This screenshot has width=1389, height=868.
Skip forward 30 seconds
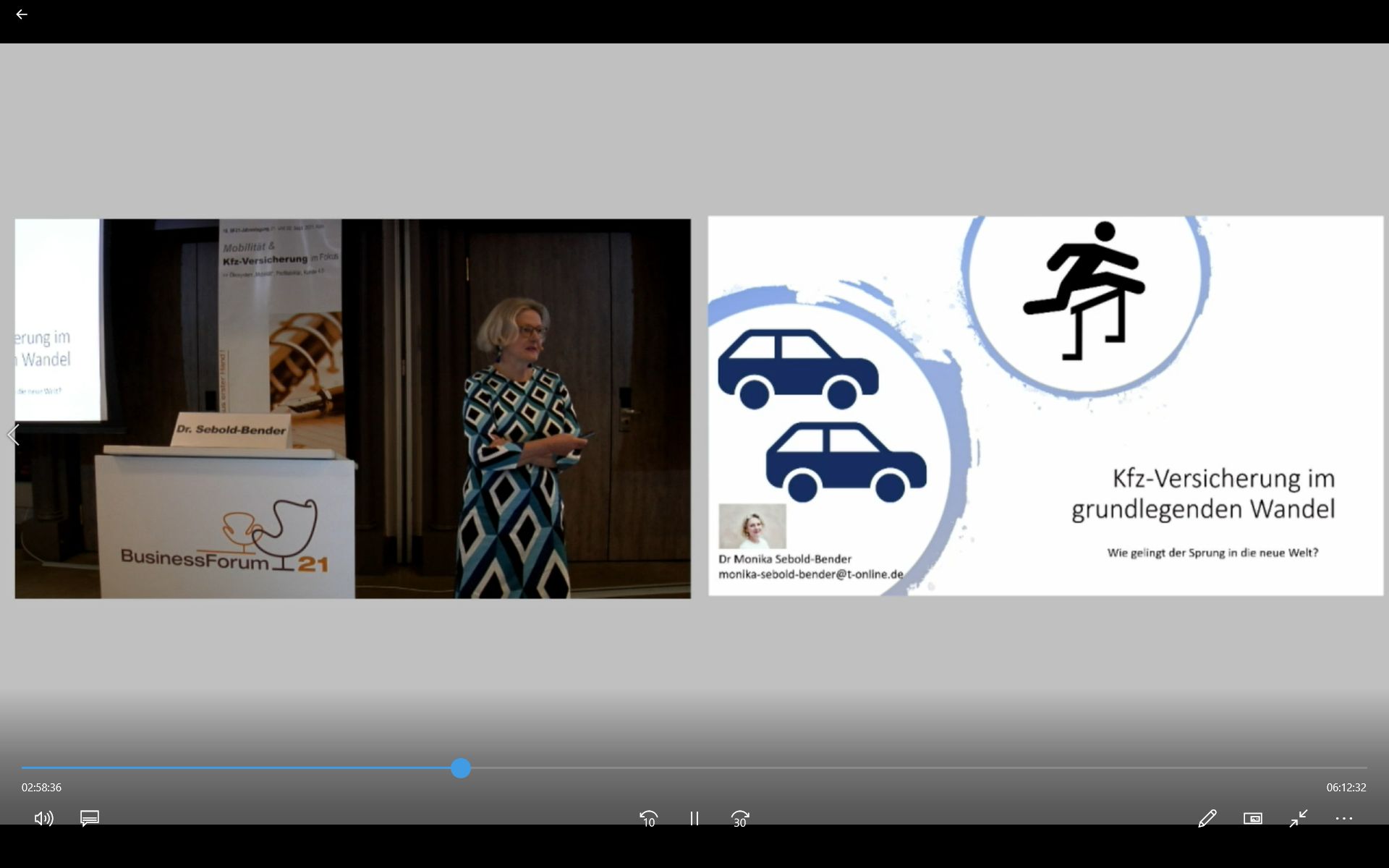click(739, 818)
